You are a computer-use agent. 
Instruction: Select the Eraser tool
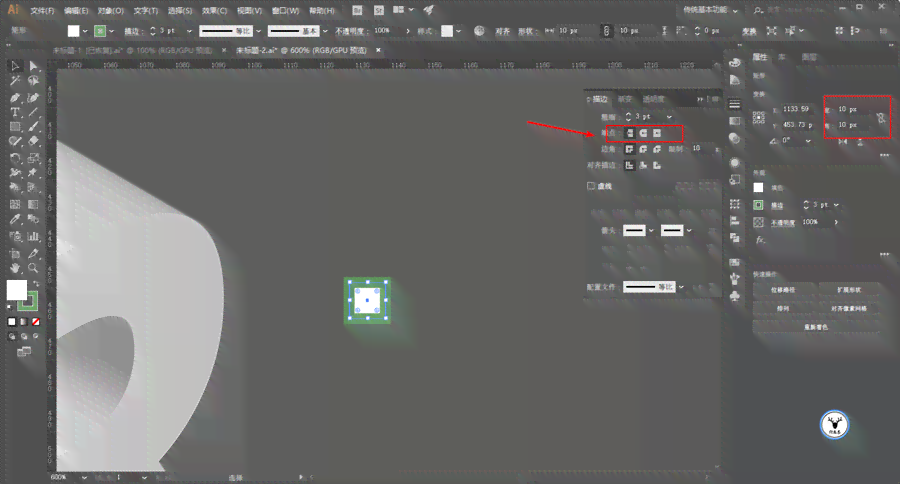coord(33,141)
